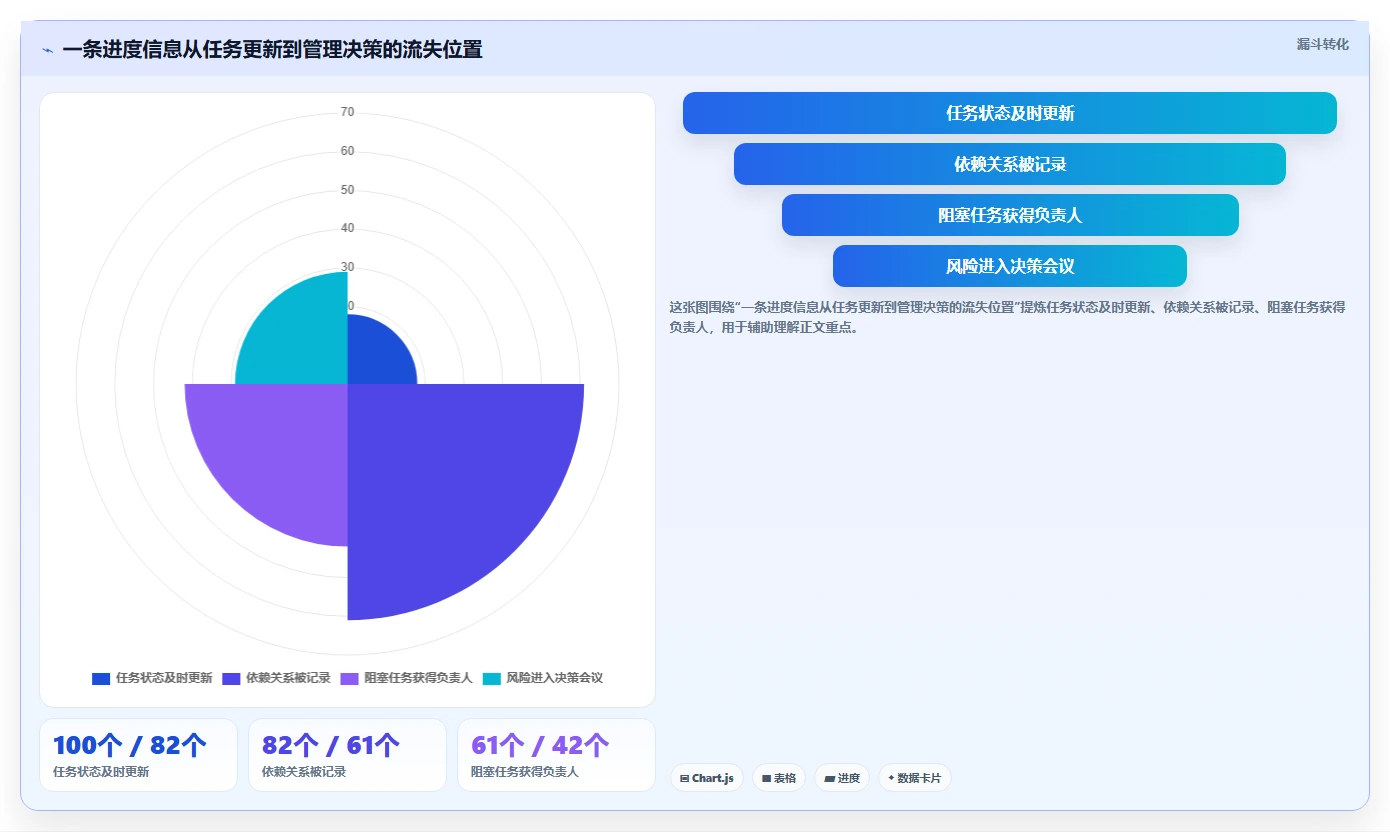Click the description paragraph starting 这张图围绕
Viewport: 1390px width, 832px height.
click(1007, 317)
